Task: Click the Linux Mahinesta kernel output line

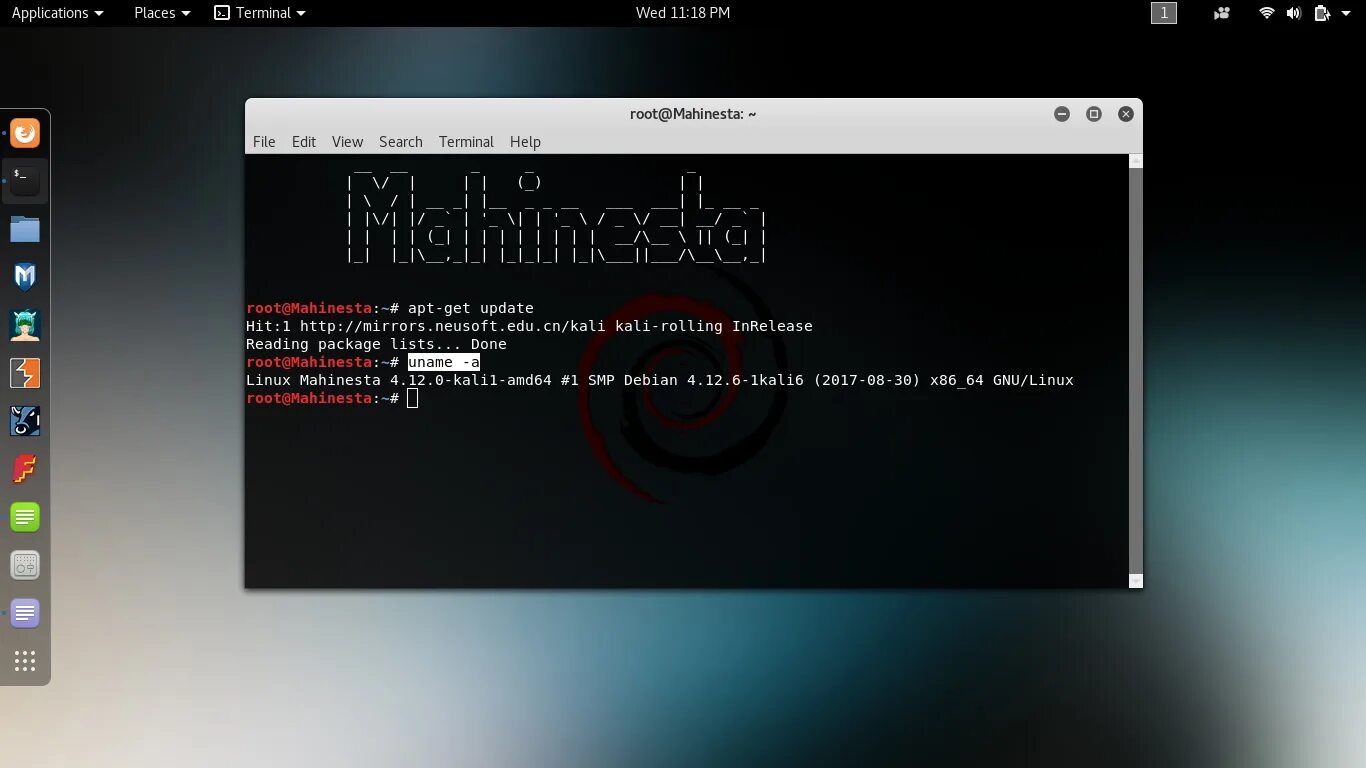Action: click(x=660, y=380)
